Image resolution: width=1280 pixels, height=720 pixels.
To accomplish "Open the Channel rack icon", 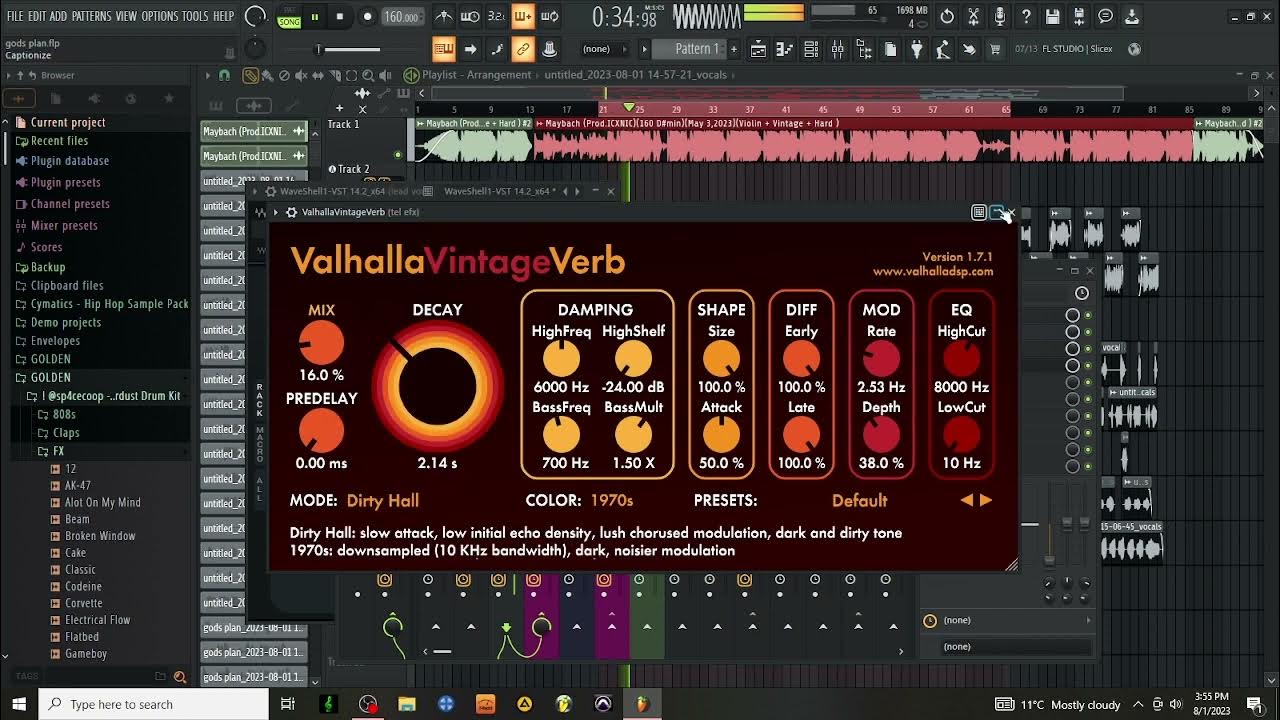I will pos(811,49).
